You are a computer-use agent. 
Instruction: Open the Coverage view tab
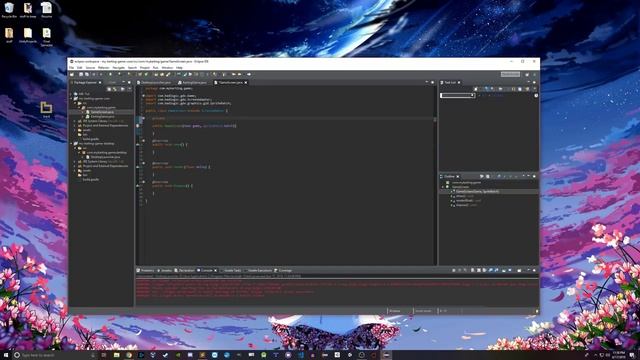[x=283, y=270]
